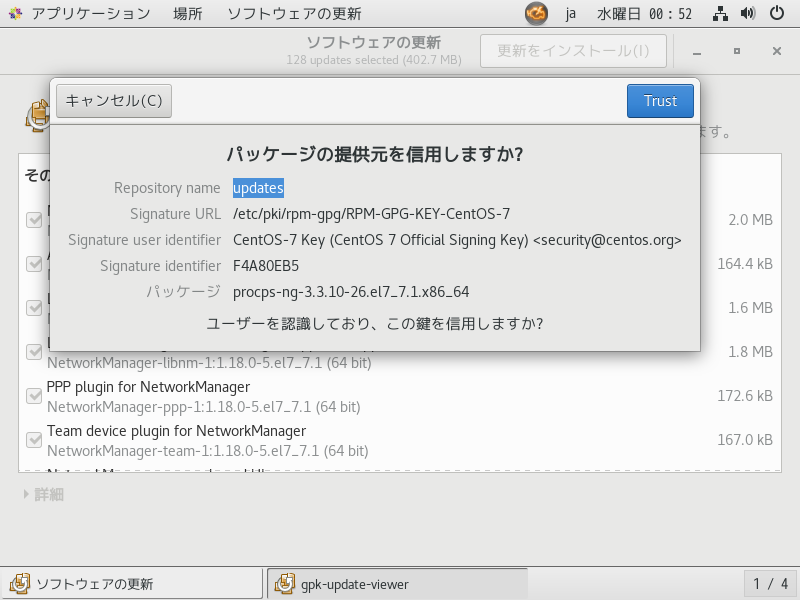The width and height of the screenshot is (800, 600).
Task: Open the power menu icon
Action: point(777,13)
